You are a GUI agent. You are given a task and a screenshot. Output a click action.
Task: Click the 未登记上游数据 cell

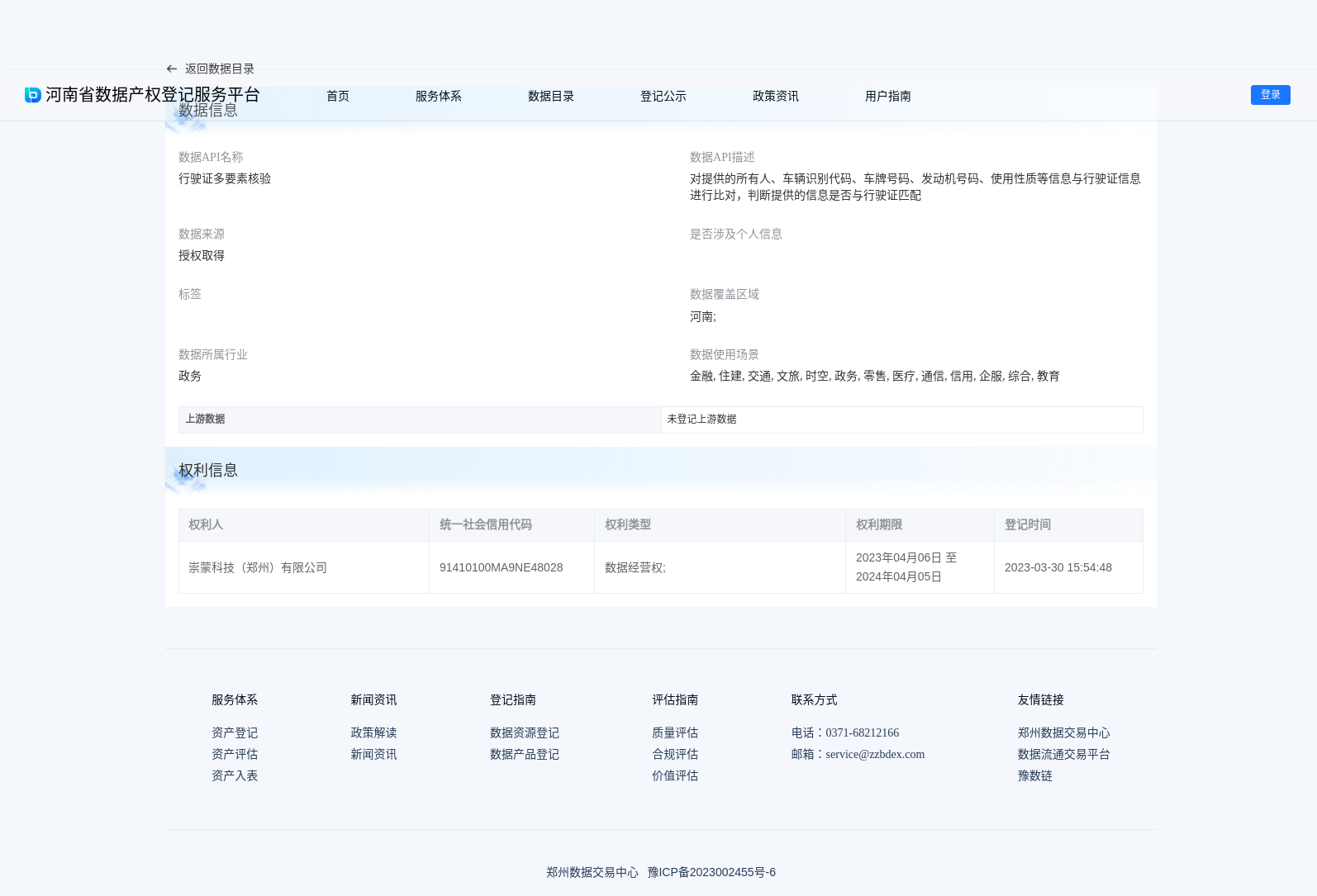902,420
